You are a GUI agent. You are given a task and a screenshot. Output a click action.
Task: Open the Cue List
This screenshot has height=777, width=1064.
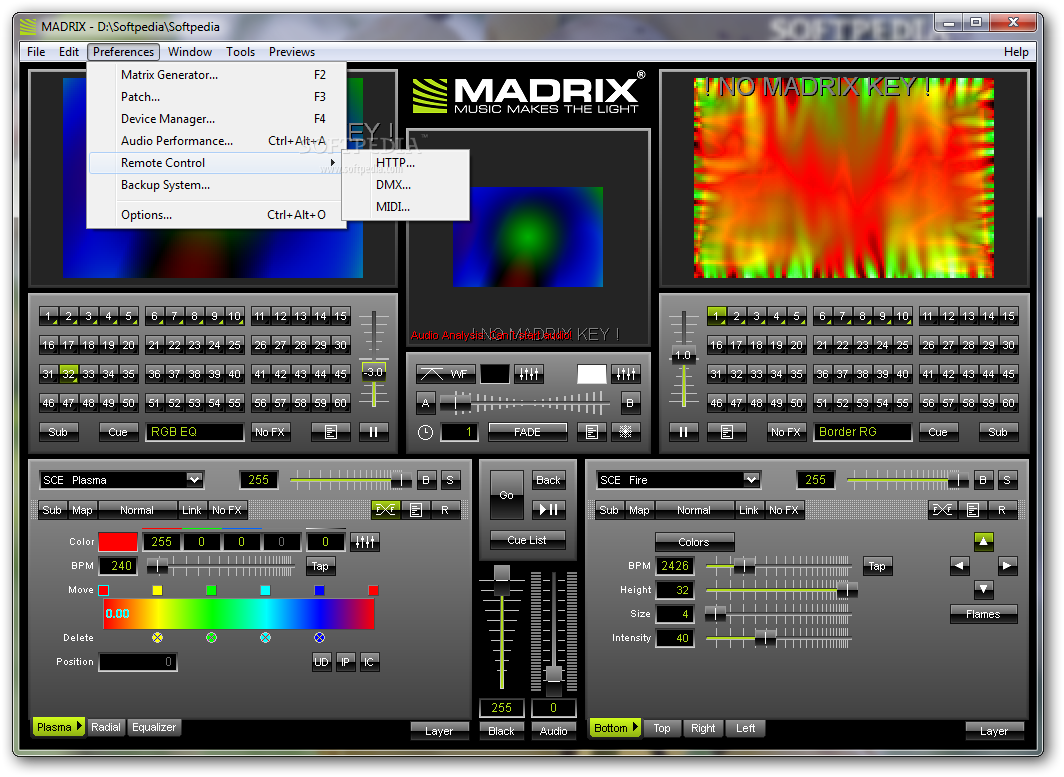click(x=527, y=540)
